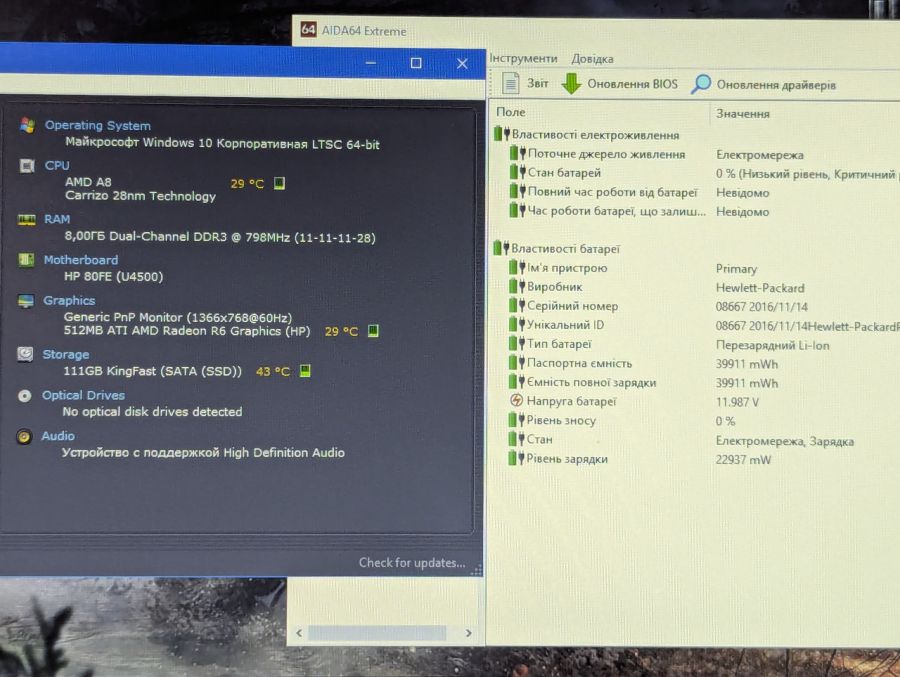The width and height of the screenshot is (900, 677).
Task: Select the Стан батареї row
Action: tap(564, 172)
